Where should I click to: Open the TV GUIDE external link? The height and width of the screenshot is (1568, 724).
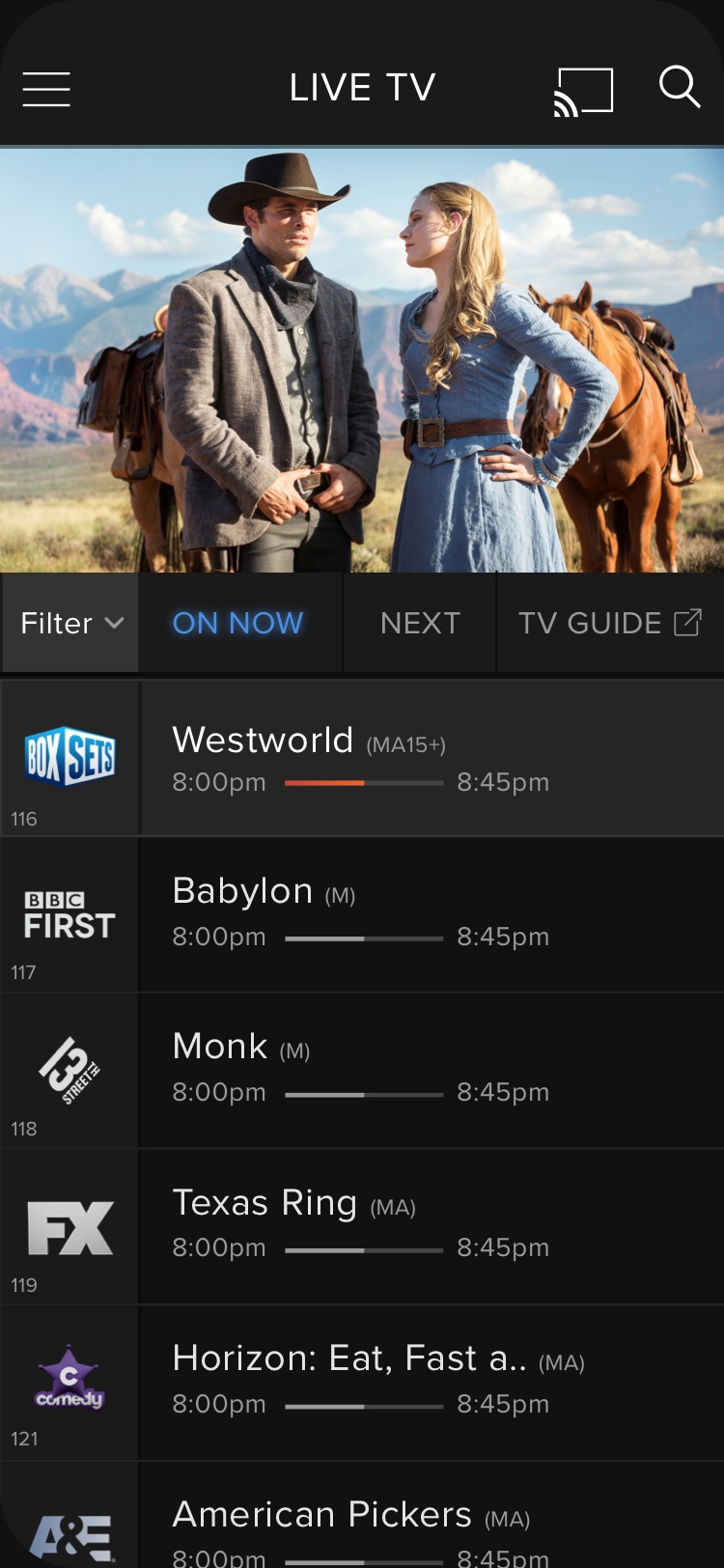coord(610,623)
